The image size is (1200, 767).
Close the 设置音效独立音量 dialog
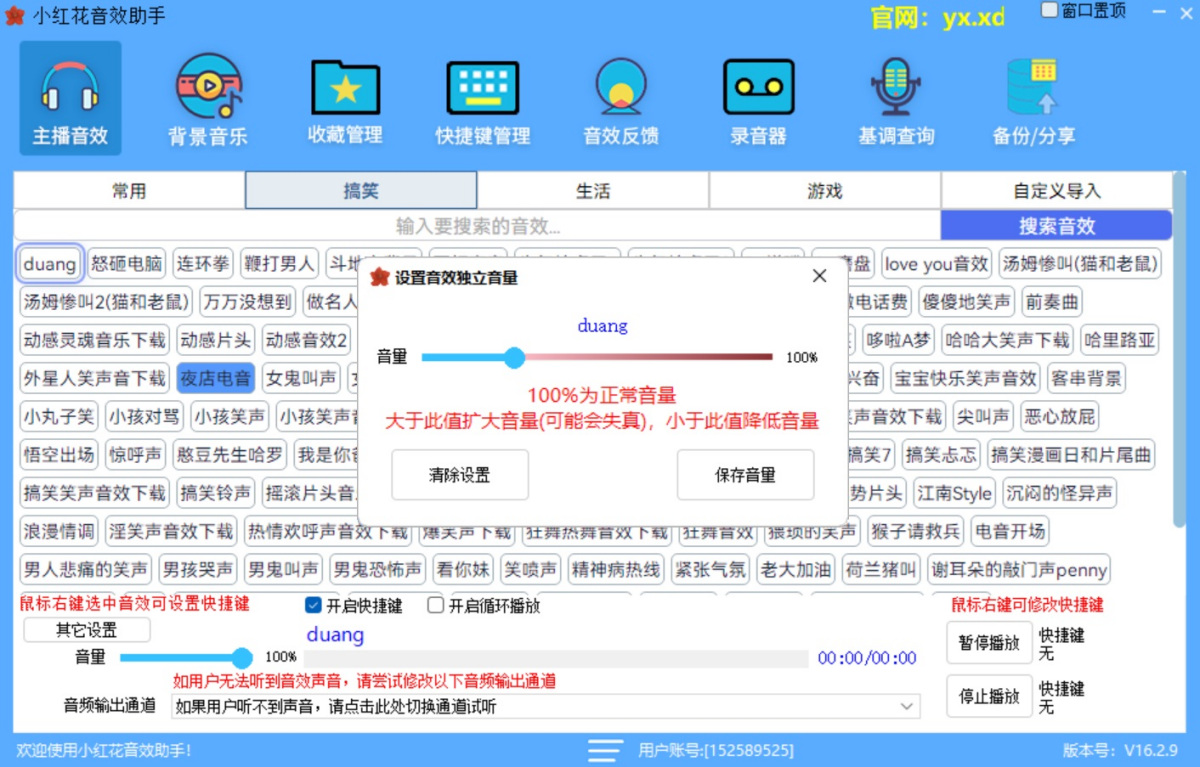tap(819, 274)
